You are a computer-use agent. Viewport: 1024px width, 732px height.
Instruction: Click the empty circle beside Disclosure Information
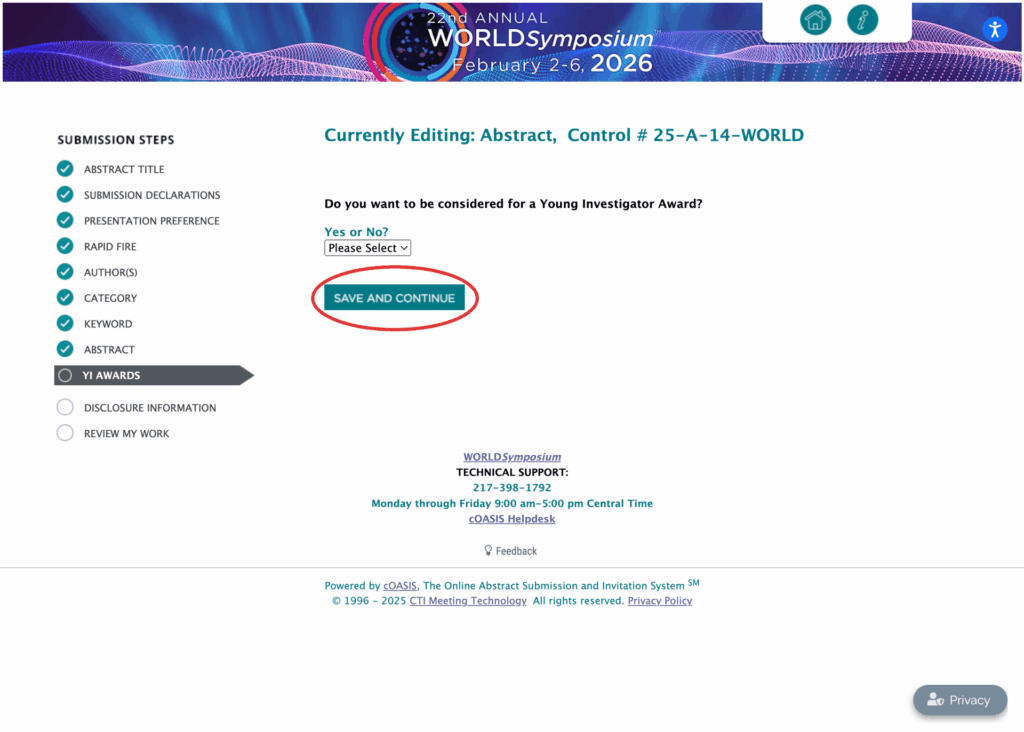pyautogui.click(x=65, y=407)
